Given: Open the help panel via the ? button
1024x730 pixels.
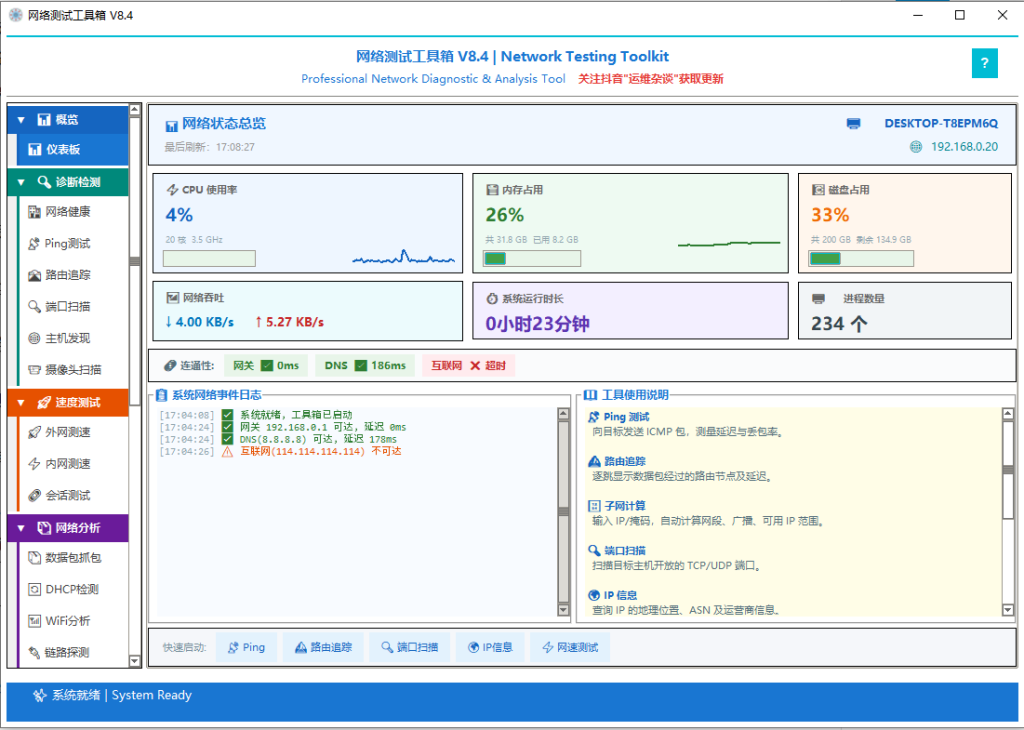Looking at the screenshot, I should coord(984,62).
